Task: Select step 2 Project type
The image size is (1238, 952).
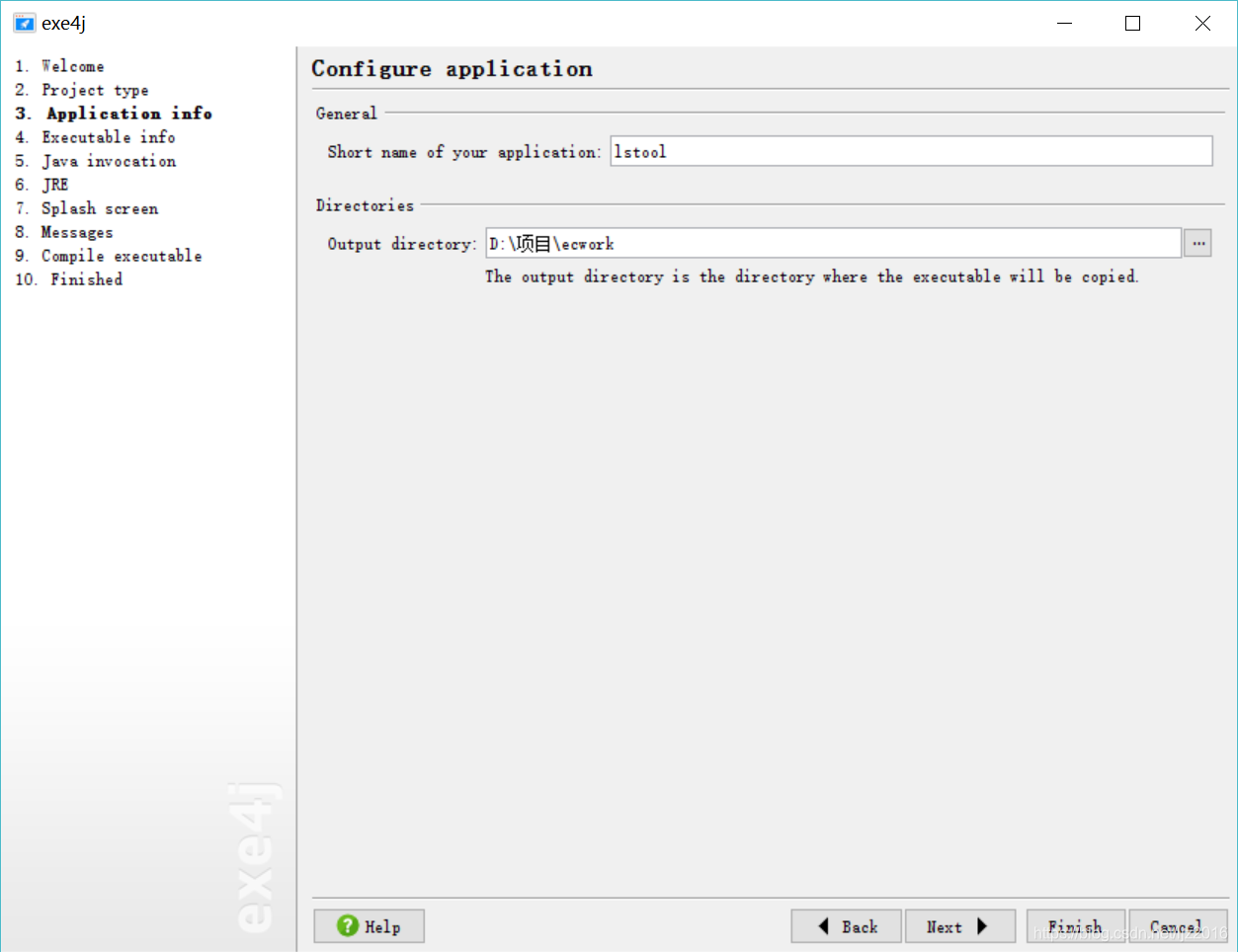Action: [82, 90]
